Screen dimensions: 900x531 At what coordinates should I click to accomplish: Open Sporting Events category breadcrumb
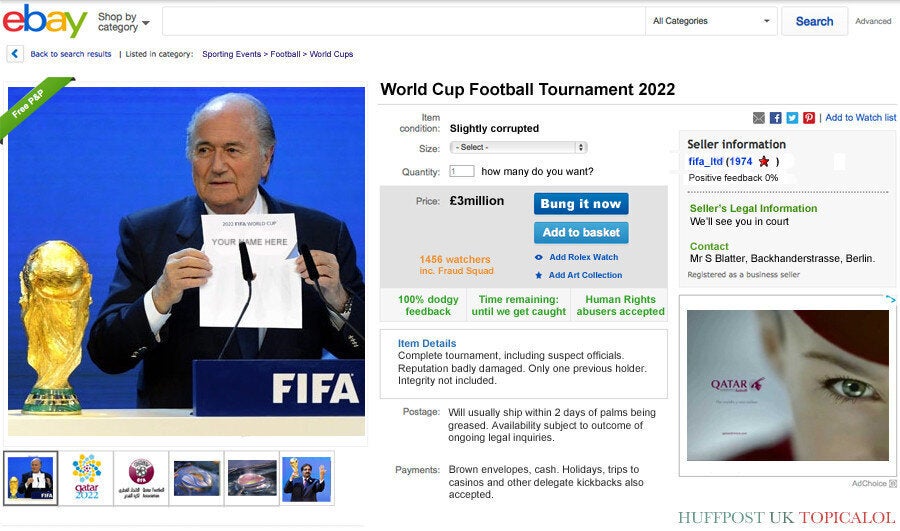tap(231, 54)
